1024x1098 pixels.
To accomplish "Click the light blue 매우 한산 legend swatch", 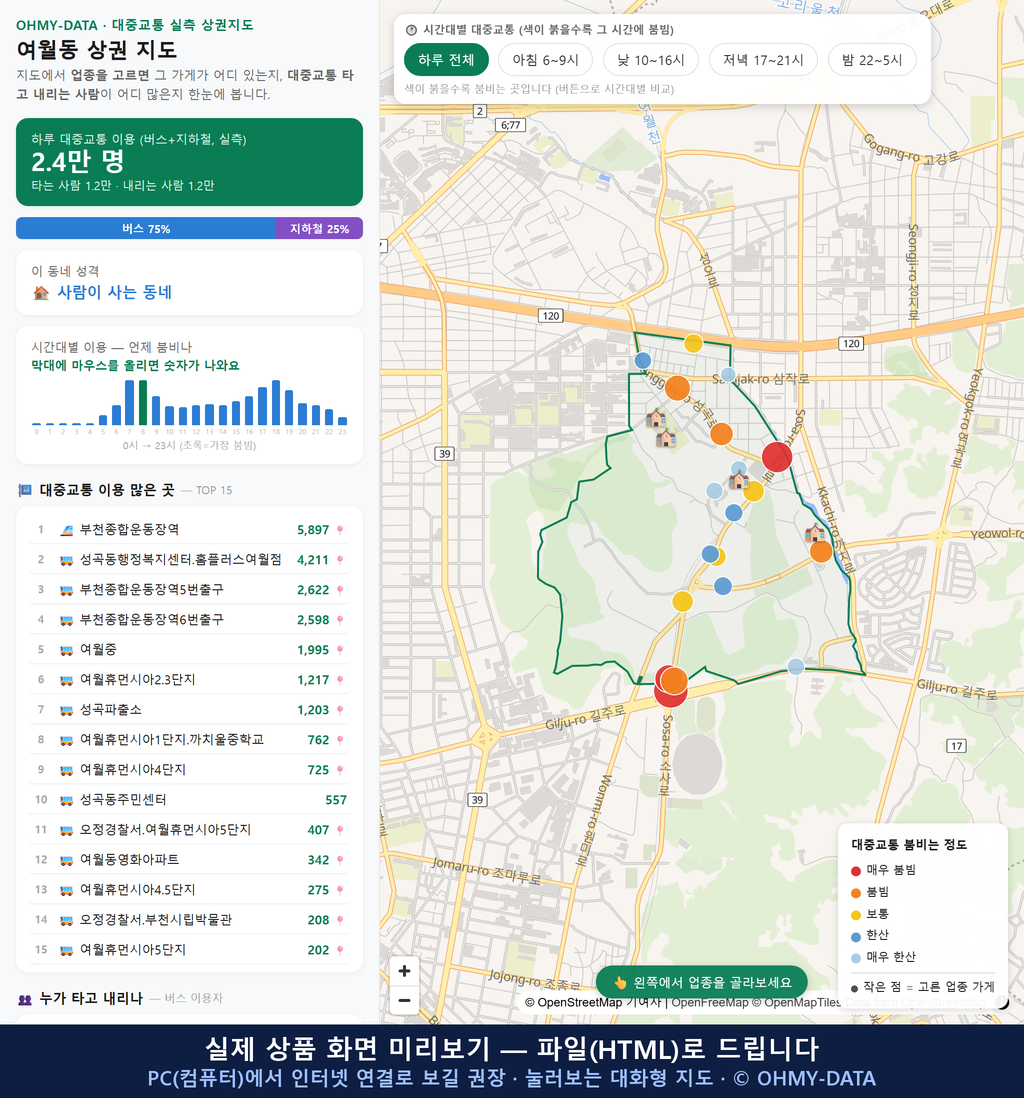I will point(855,958).
